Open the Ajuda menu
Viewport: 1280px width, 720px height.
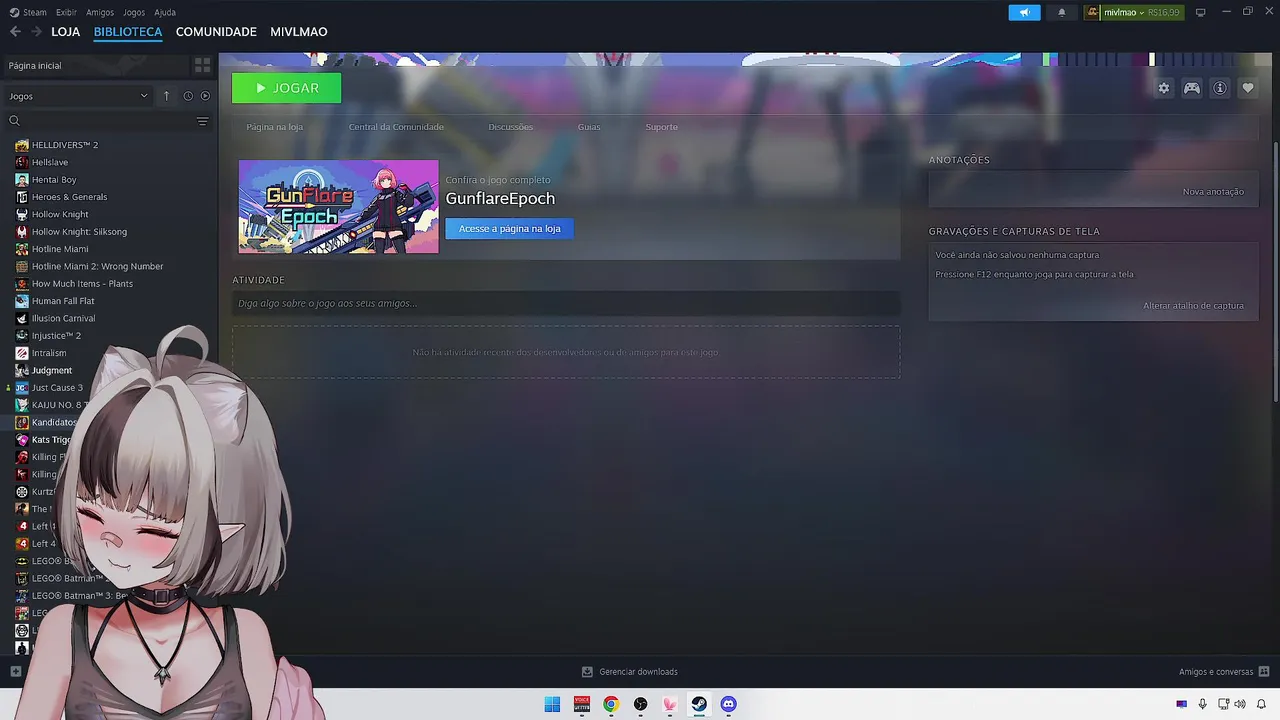tap(165, 12)
